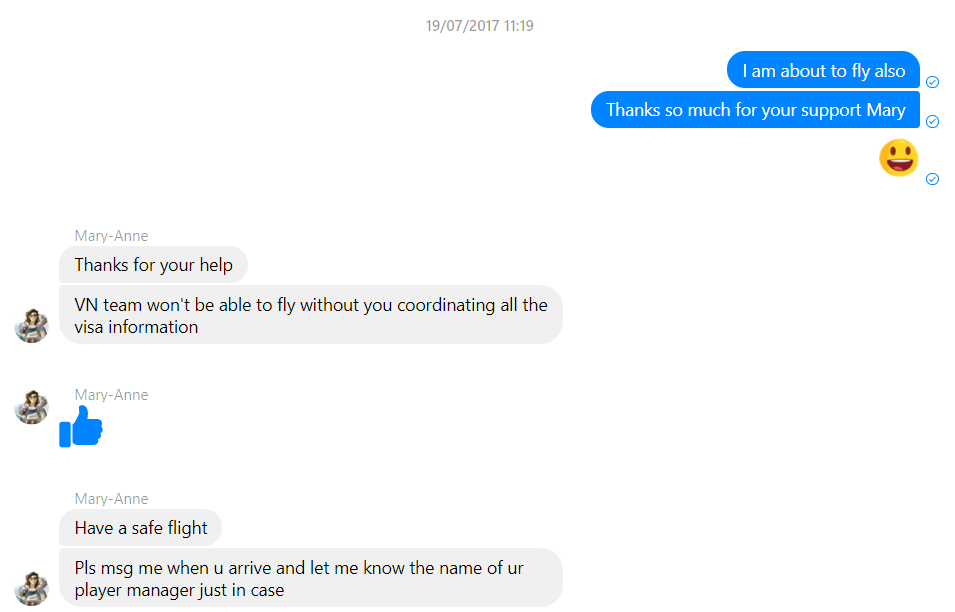Screen dimensions: 955x612
Task: Click the 19/07/2017 11:19 timestamp
Action: pos(479,26)
